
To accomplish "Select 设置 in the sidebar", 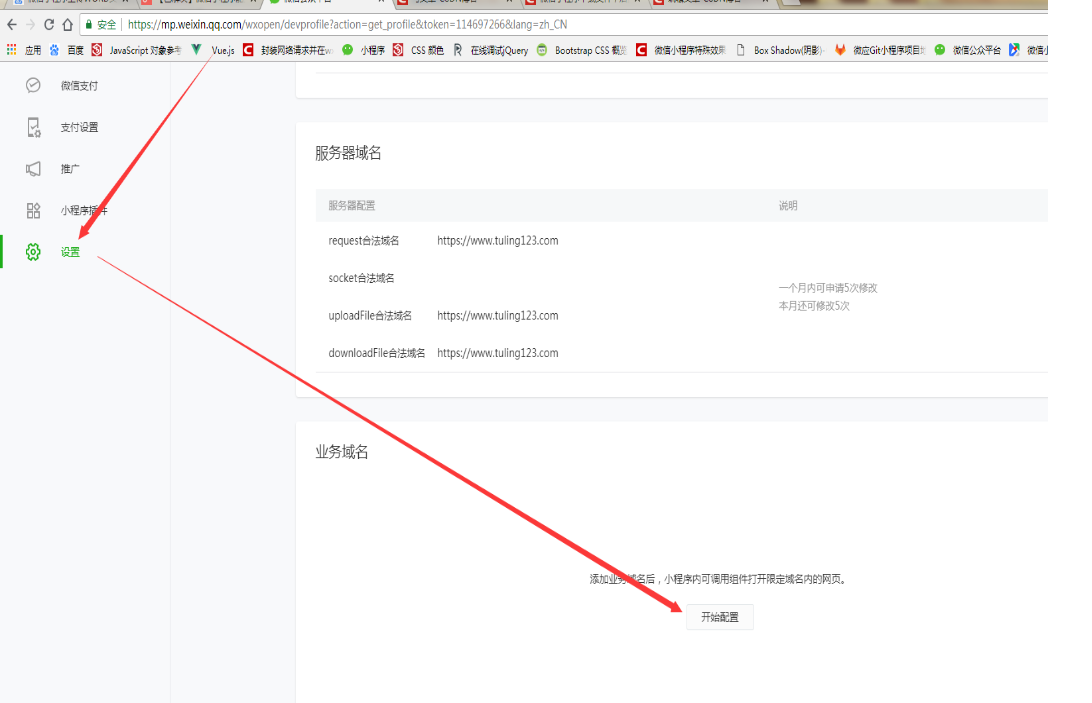I will tap(70, 252).
